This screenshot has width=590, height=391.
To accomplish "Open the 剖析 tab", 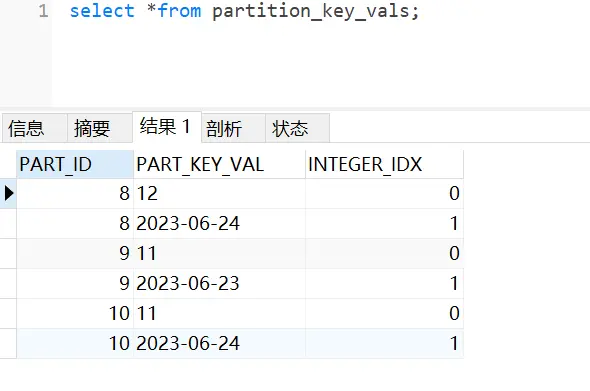I will (x=233, y=128).
